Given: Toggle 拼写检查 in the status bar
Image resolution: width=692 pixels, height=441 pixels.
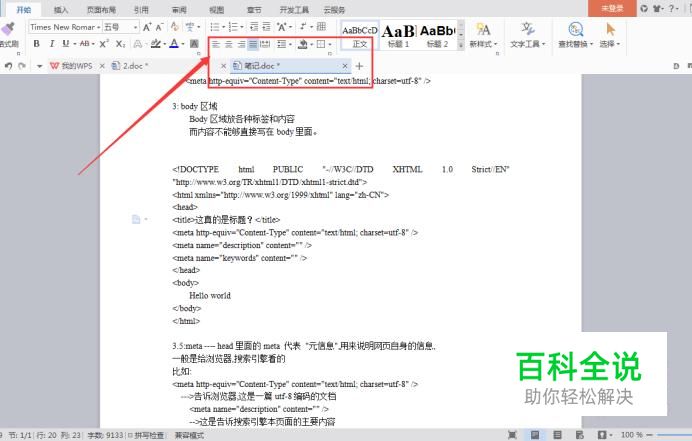Looking at the screenshot, I should point(146,436).
